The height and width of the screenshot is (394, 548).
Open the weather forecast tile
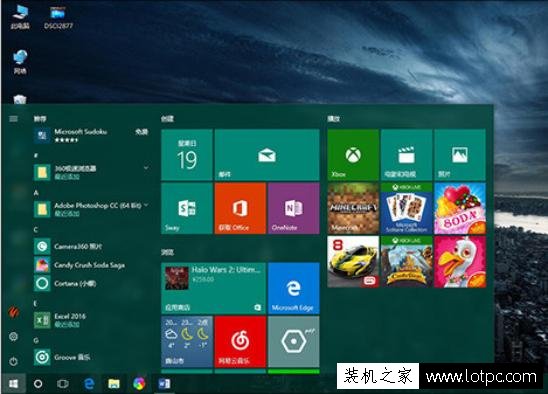pyautogui.click(x=187, y=342)
